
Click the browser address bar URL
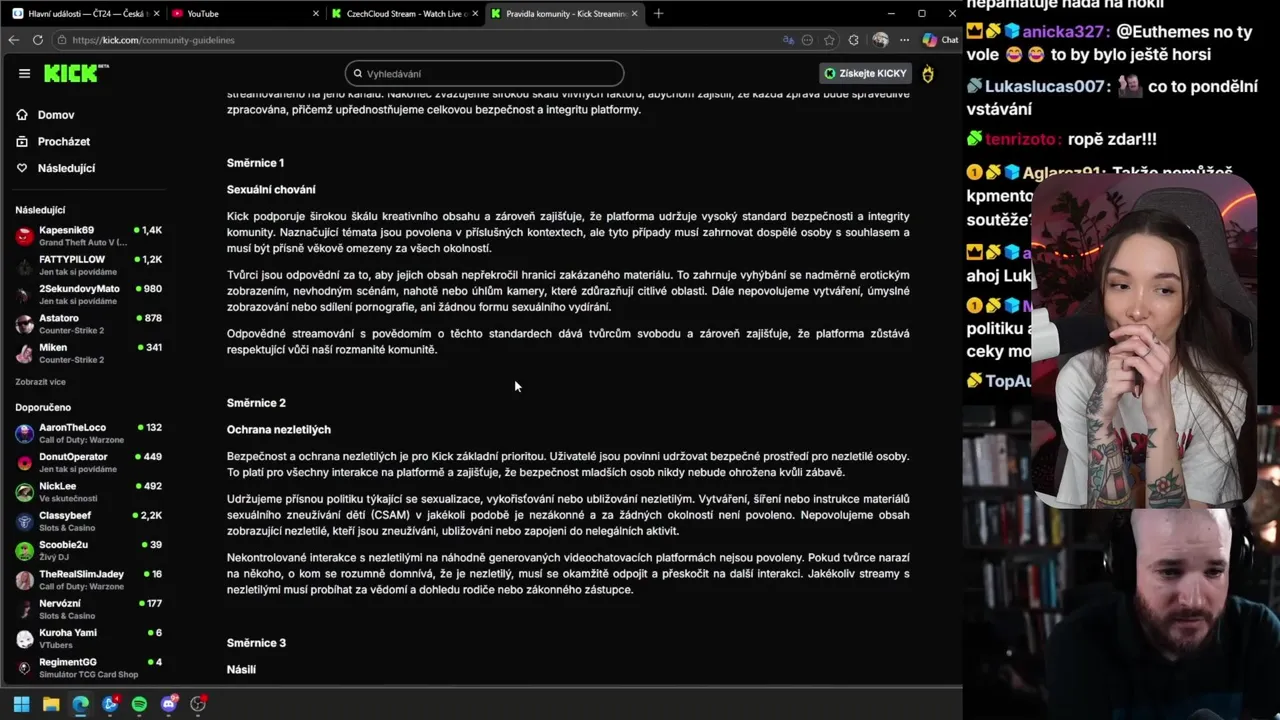click(153, 40)
